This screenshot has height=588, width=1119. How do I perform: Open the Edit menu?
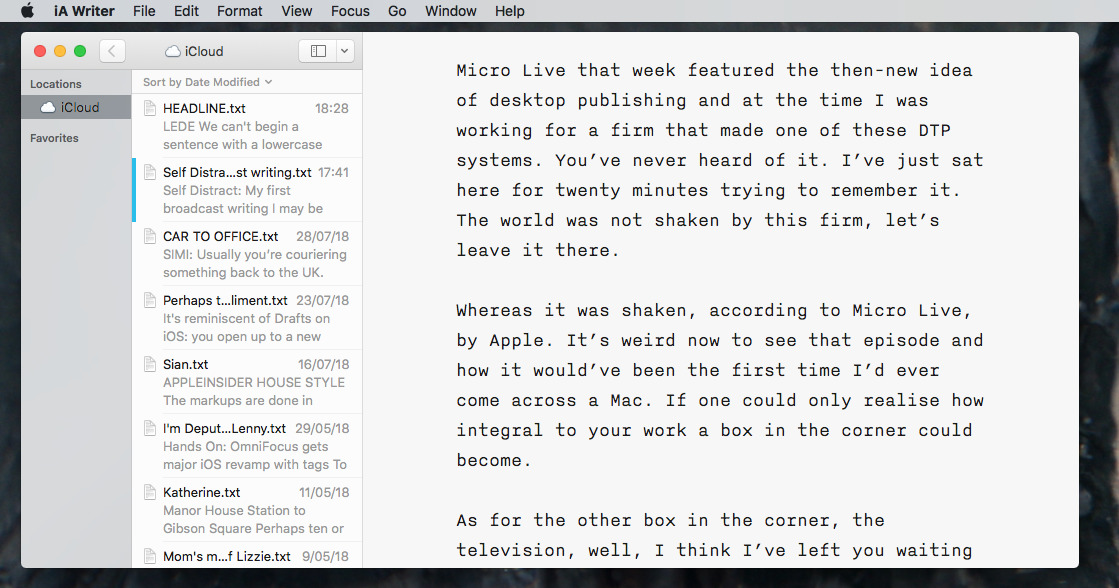click(186, 11)
